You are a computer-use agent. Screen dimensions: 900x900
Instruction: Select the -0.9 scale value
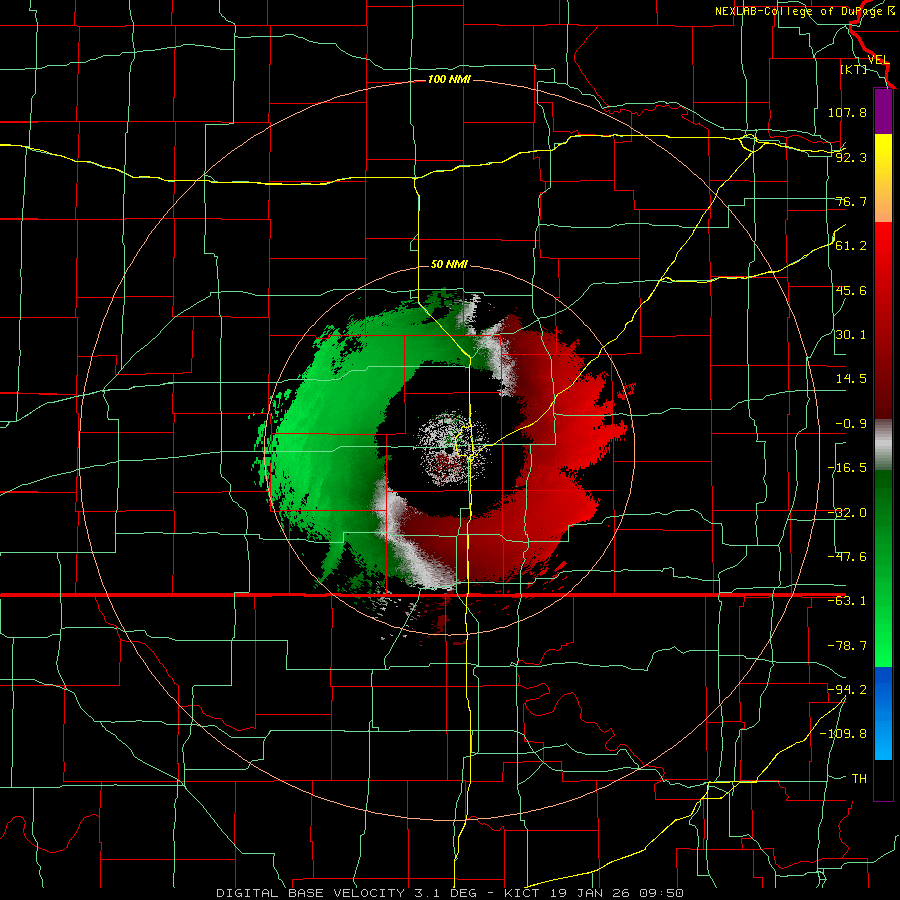851,424
